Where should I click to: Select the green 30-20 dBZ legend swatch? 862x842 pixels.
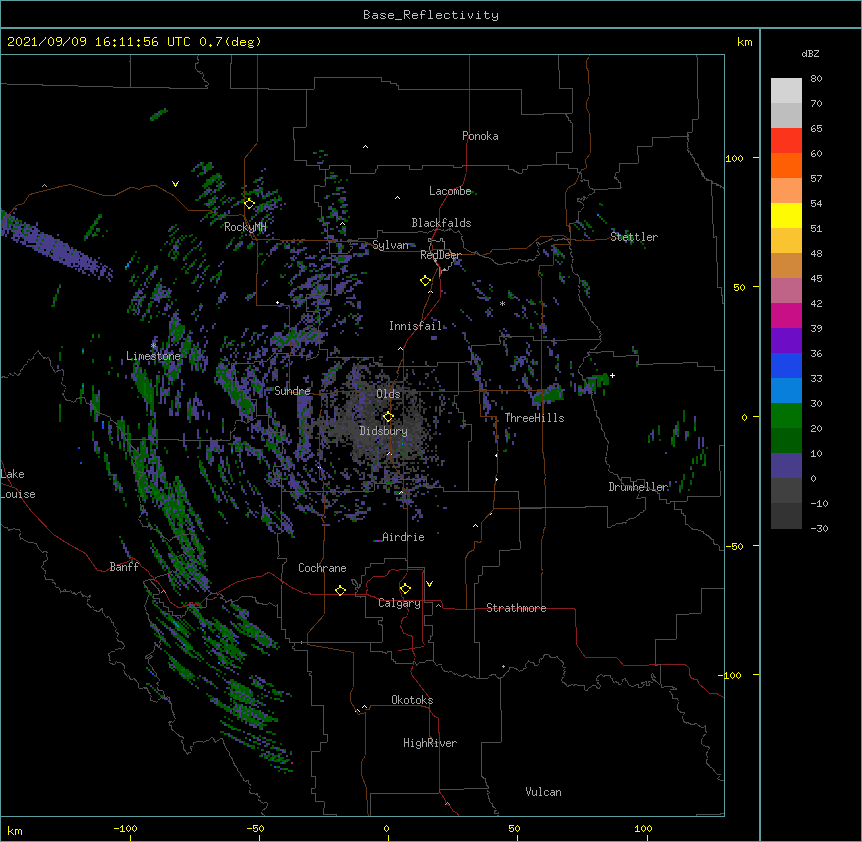pos(786,416)
